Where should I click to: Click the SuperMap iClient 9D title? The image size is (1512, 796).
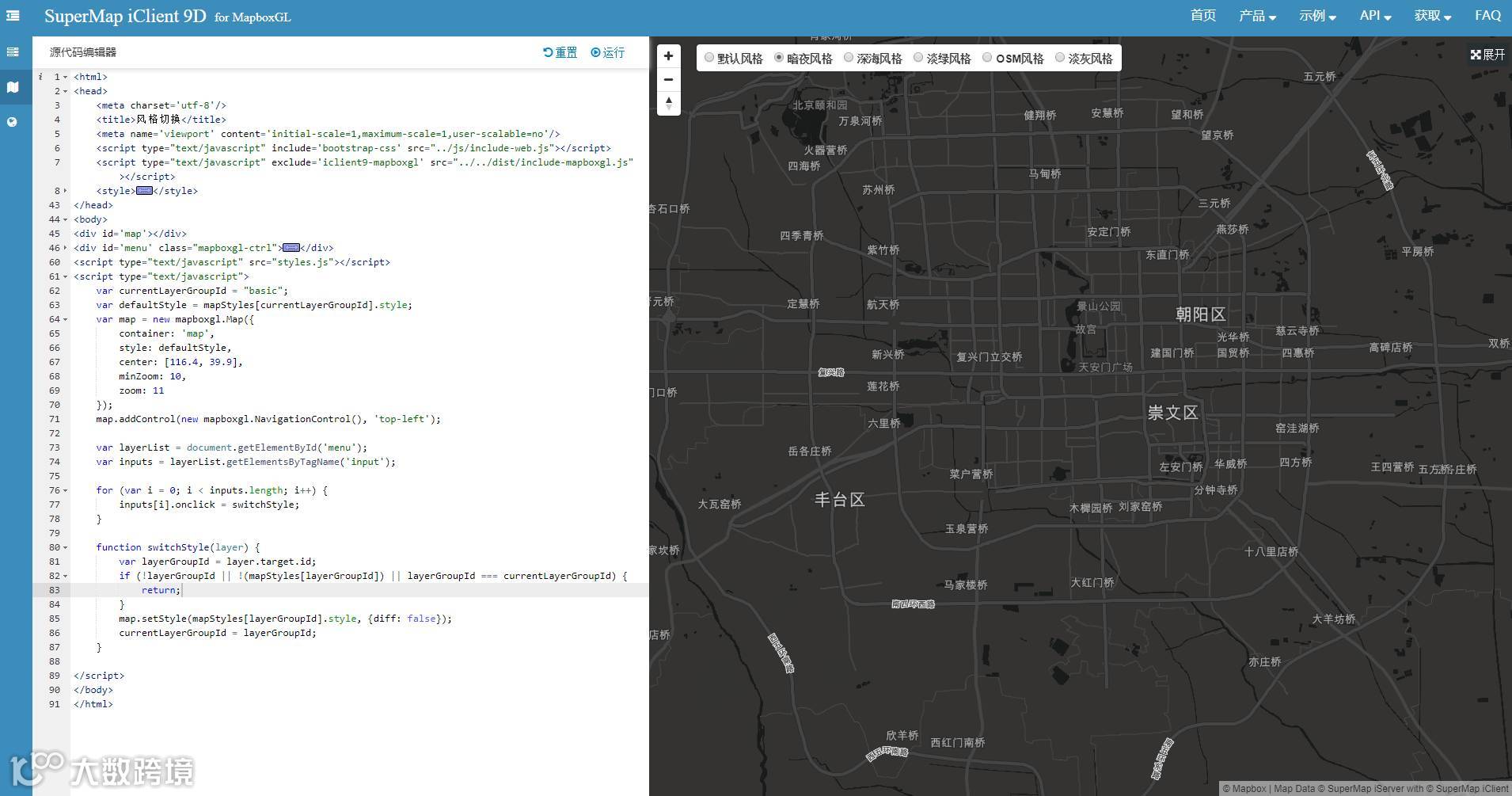click(x=125, y=16)
